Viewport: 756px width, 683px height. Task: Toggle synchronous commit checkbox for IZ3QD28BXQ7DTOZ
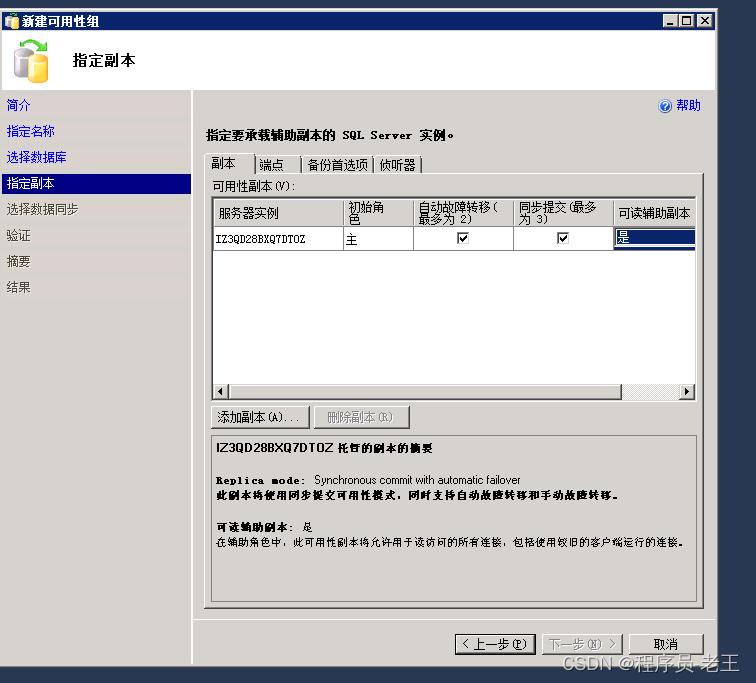click(x=563, y=238)
